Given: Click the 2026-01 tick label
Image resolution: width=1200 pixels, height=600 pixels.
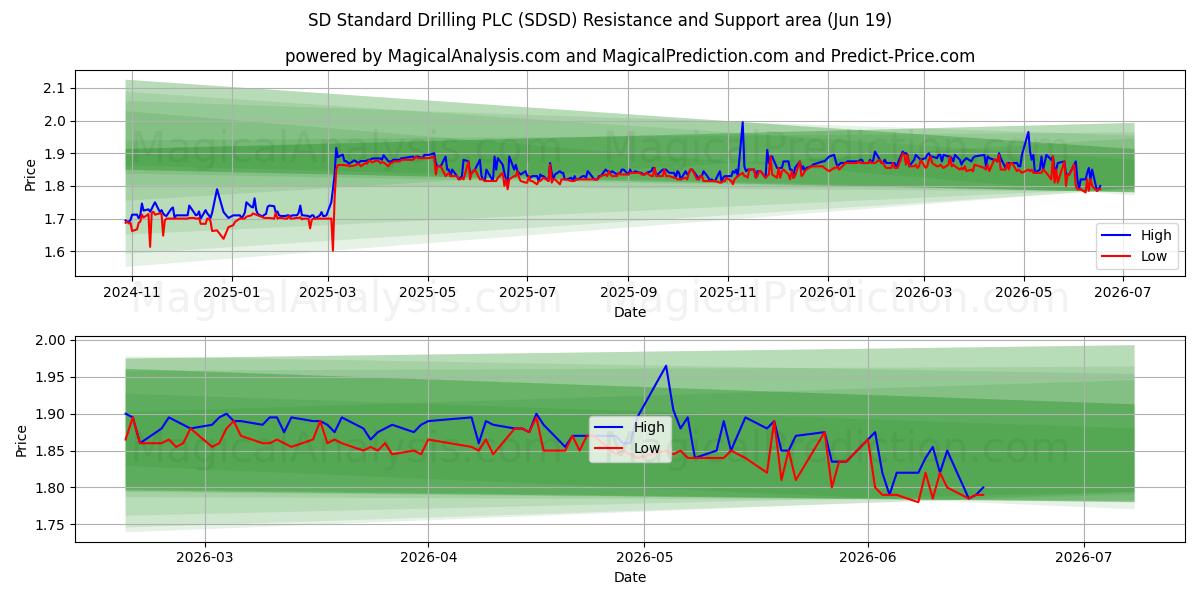Looking at the screenshot, I should coord(828,293).
